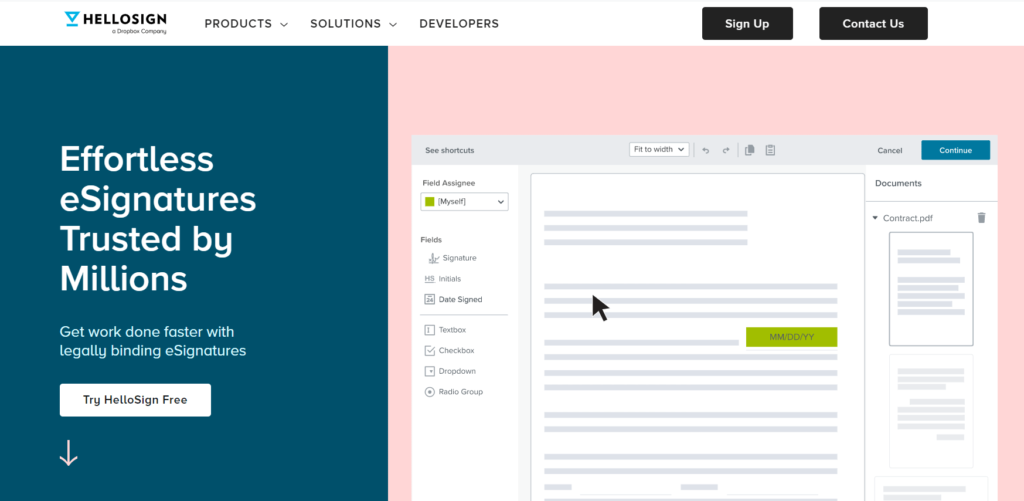Click the Contact Us button
Image resolution: width=1024 pixels, height=501 pixels.
873,24
